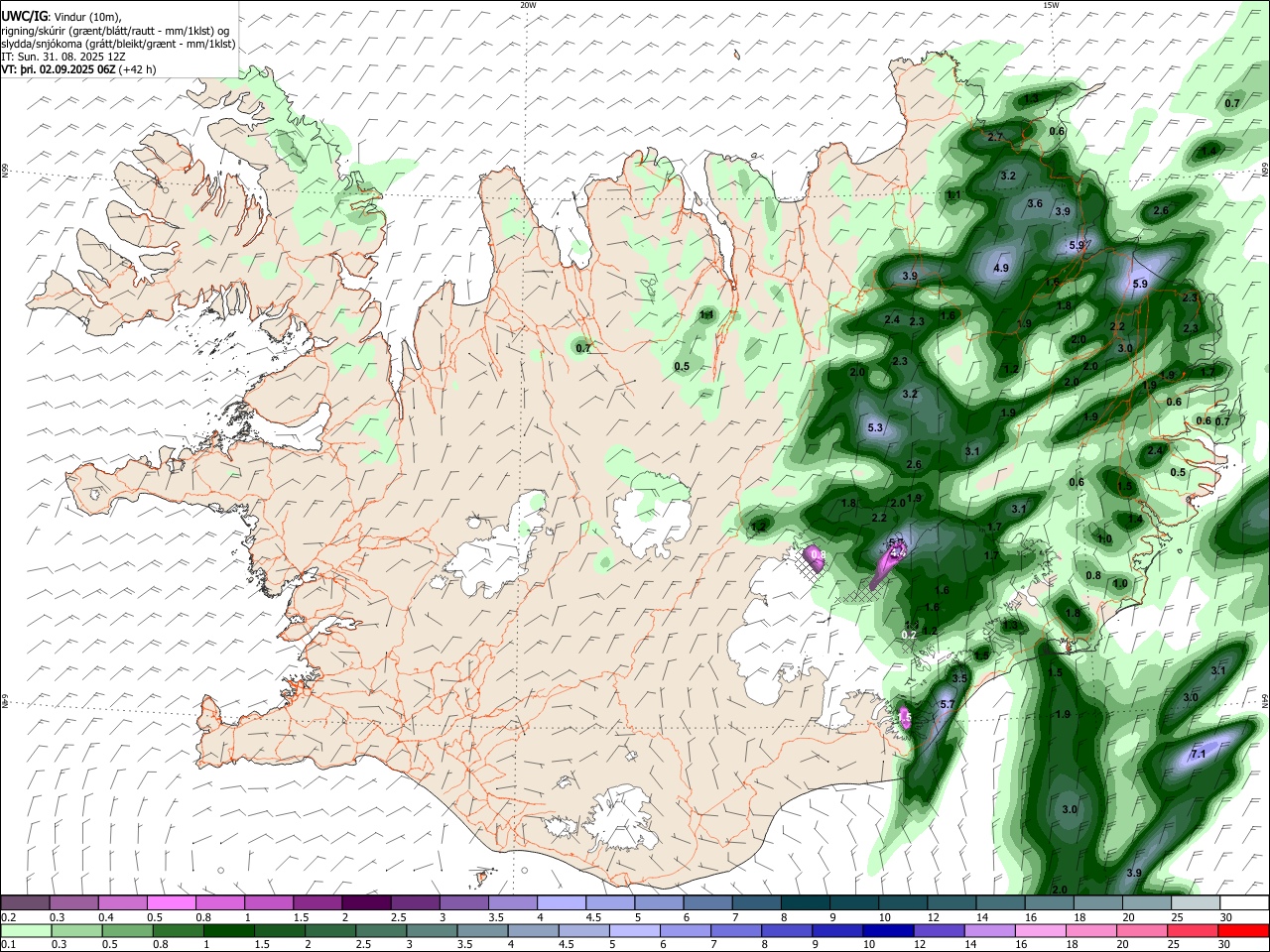1270x952 pixels.
Task: Click the pale lavender 4 swatch in top row
Action: [x=562, y=902]
